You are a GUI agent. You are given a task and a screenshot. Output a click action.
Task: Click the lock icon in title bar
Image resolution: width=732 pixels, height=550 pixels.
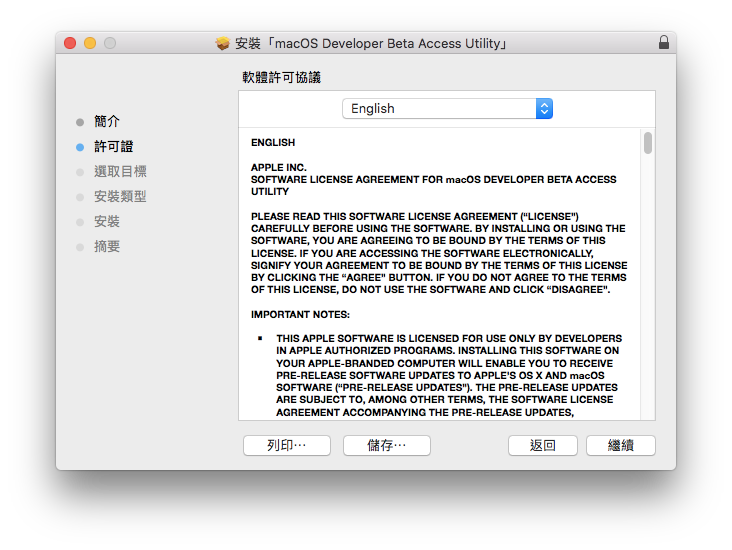click(663, 42)
